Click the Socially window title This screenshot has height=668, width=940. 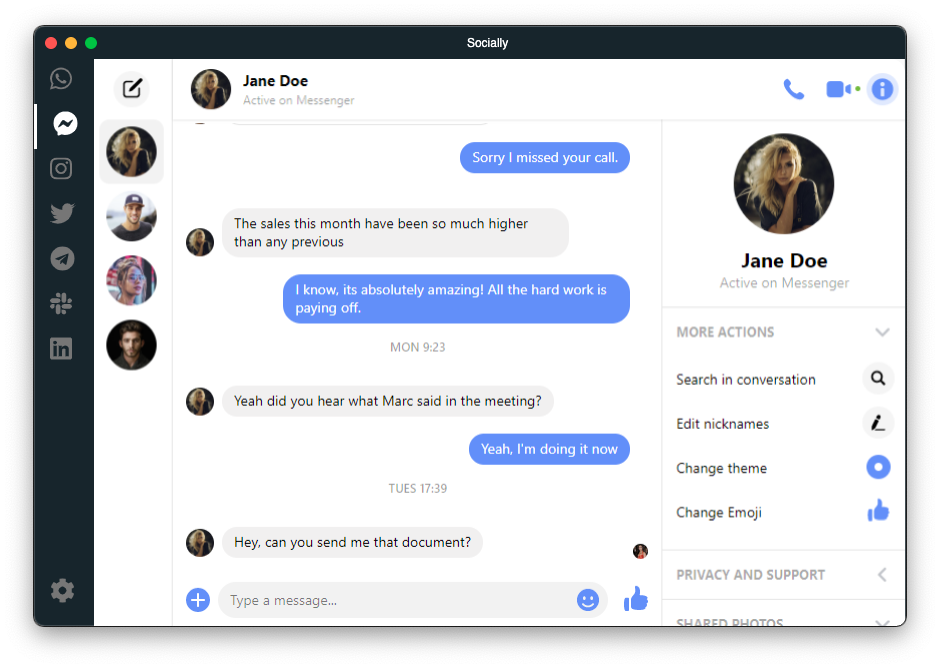tap(487, 43)
